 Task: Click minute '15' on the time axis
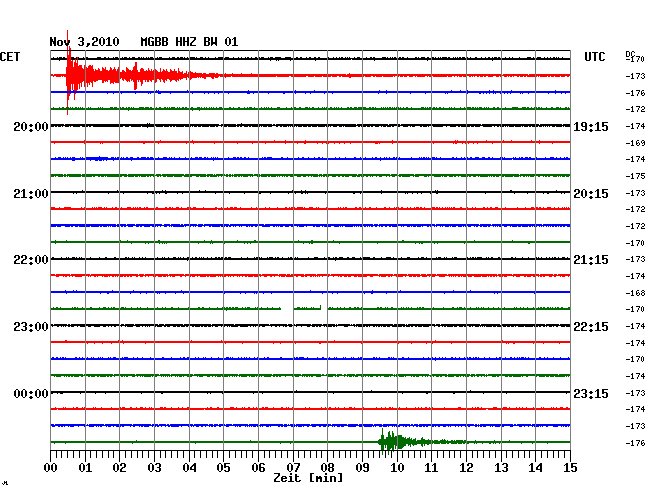pyautogui.click(x=570, y=467)
